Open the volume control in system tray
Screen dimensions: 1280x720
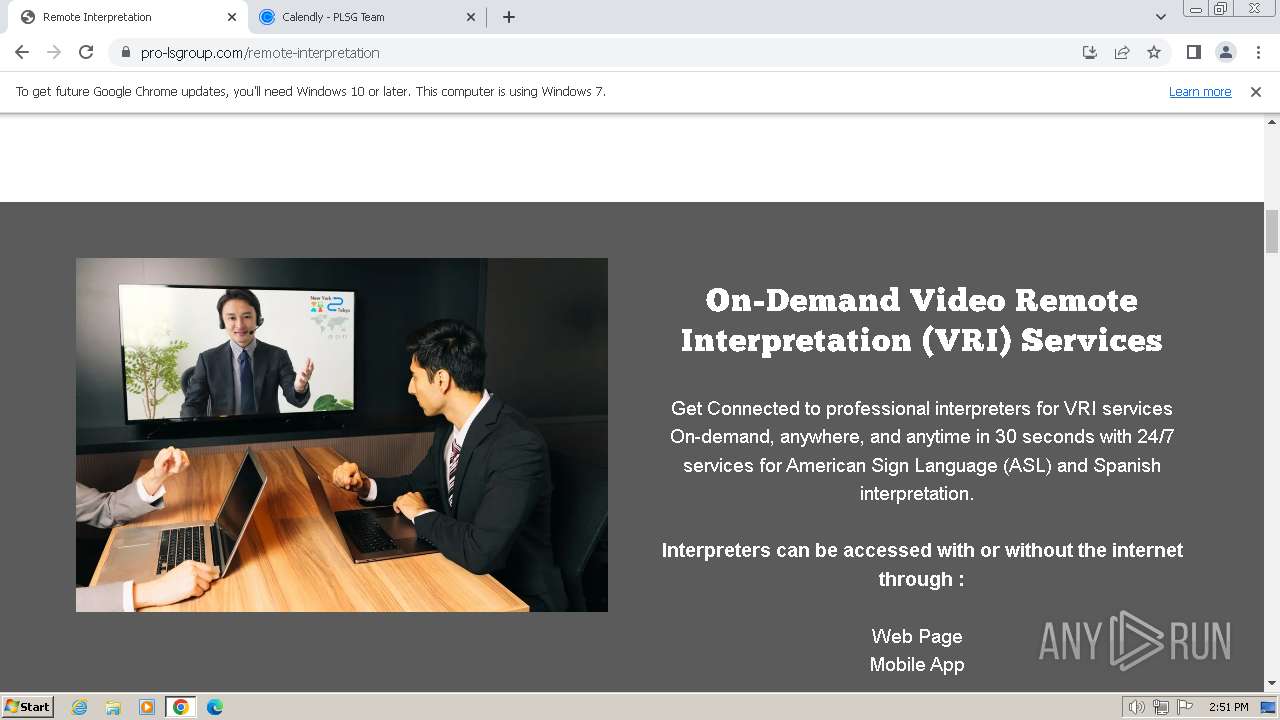[x=1136, y=707]
